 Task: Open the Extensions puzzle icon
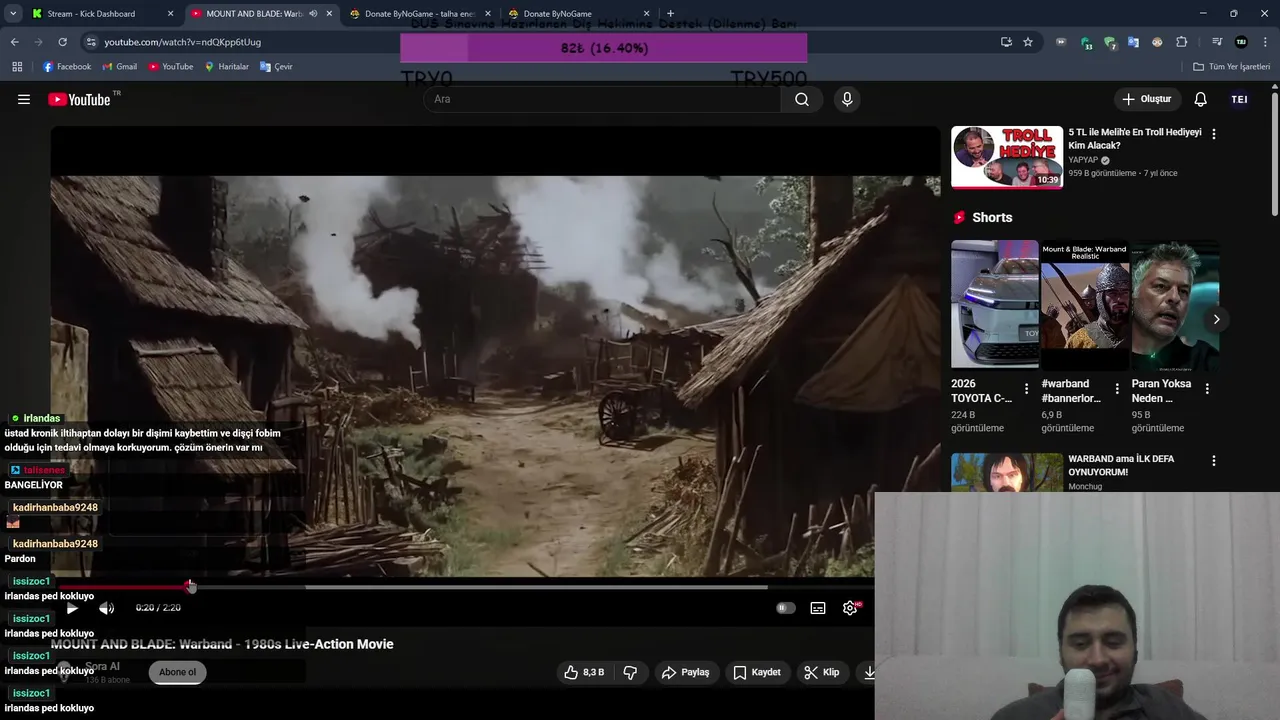1181,42
